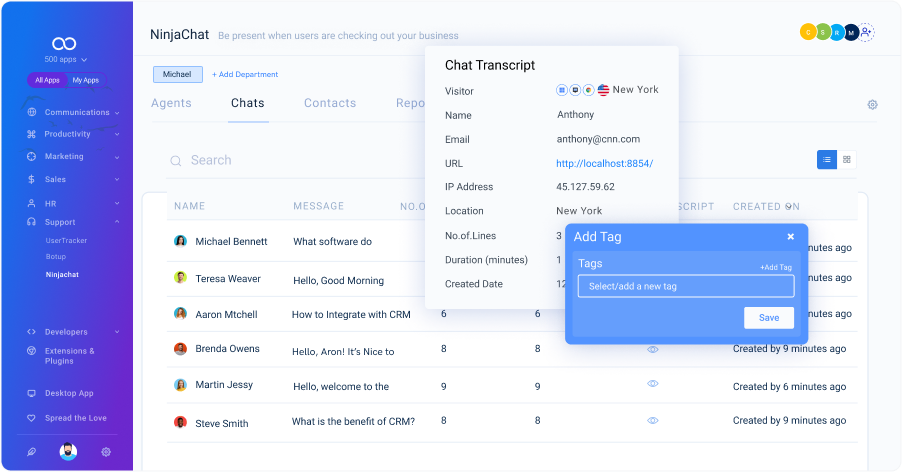
Task: Click the settings gear beside the tabs
Action: 872,105
